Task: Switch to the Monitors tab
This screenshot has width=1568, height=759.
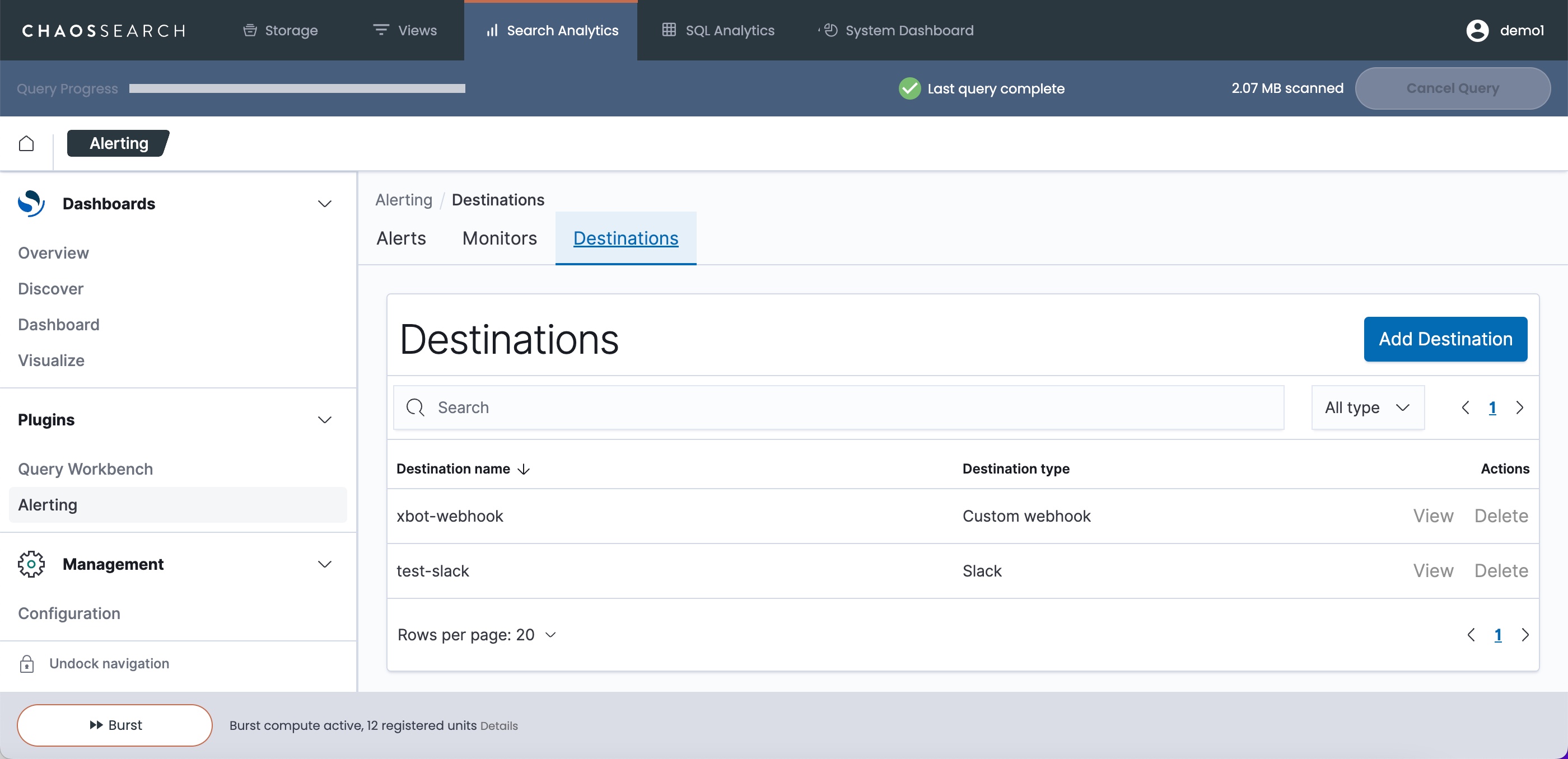Action: (x=499, y=238)
